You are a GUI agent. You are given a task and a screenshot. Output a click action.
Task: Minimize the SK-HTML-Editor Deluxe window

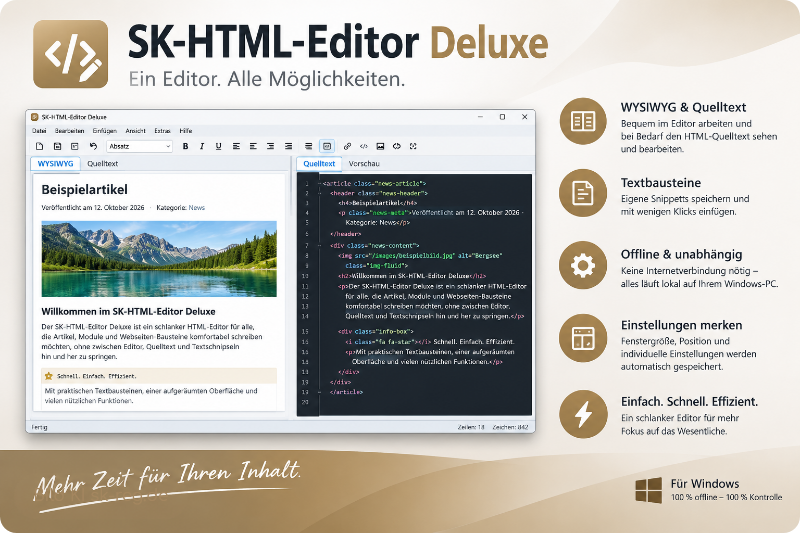pos(480,117)
